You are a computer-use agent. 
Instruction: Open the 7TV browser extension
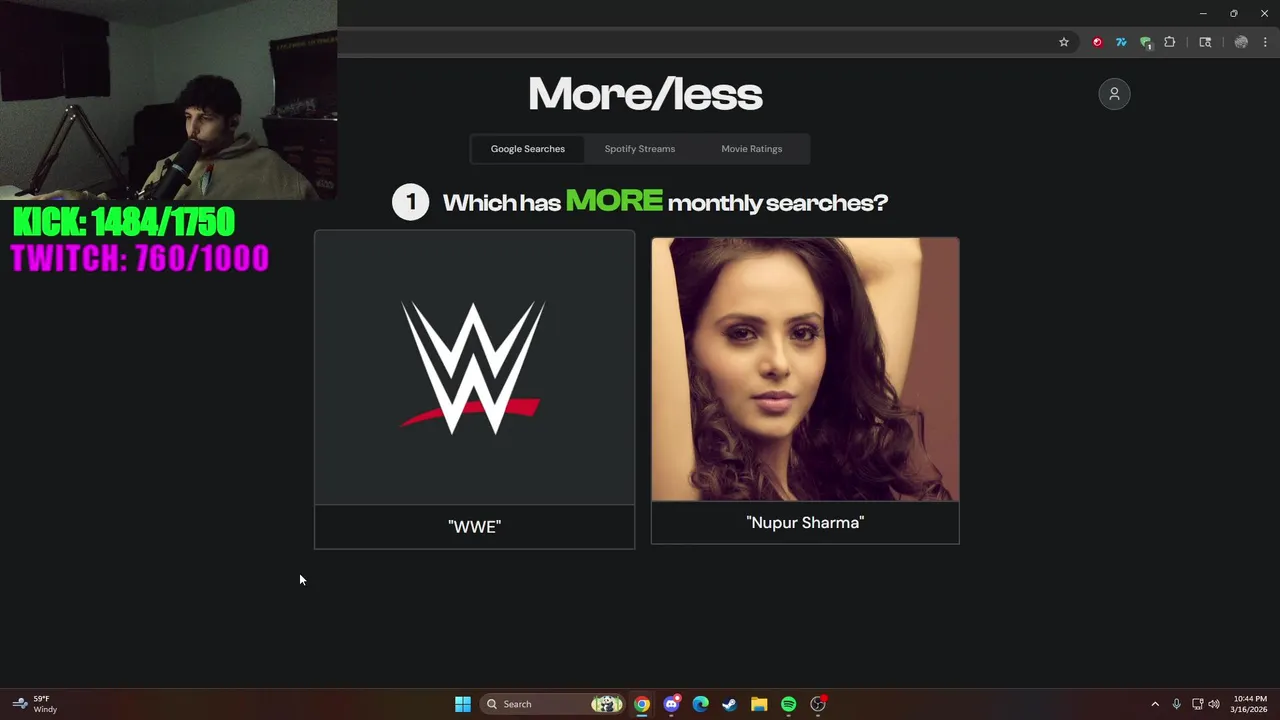1121,42
